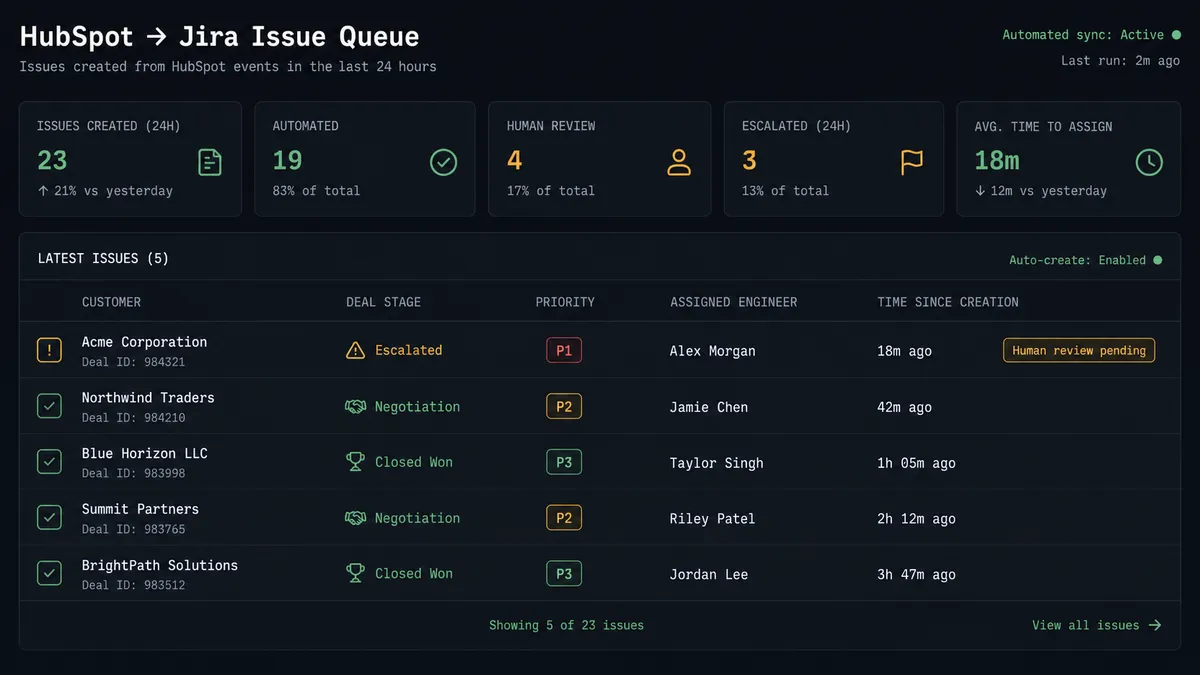
Task: Click the Human review pending badge
Action: (x=1079, y=350)
